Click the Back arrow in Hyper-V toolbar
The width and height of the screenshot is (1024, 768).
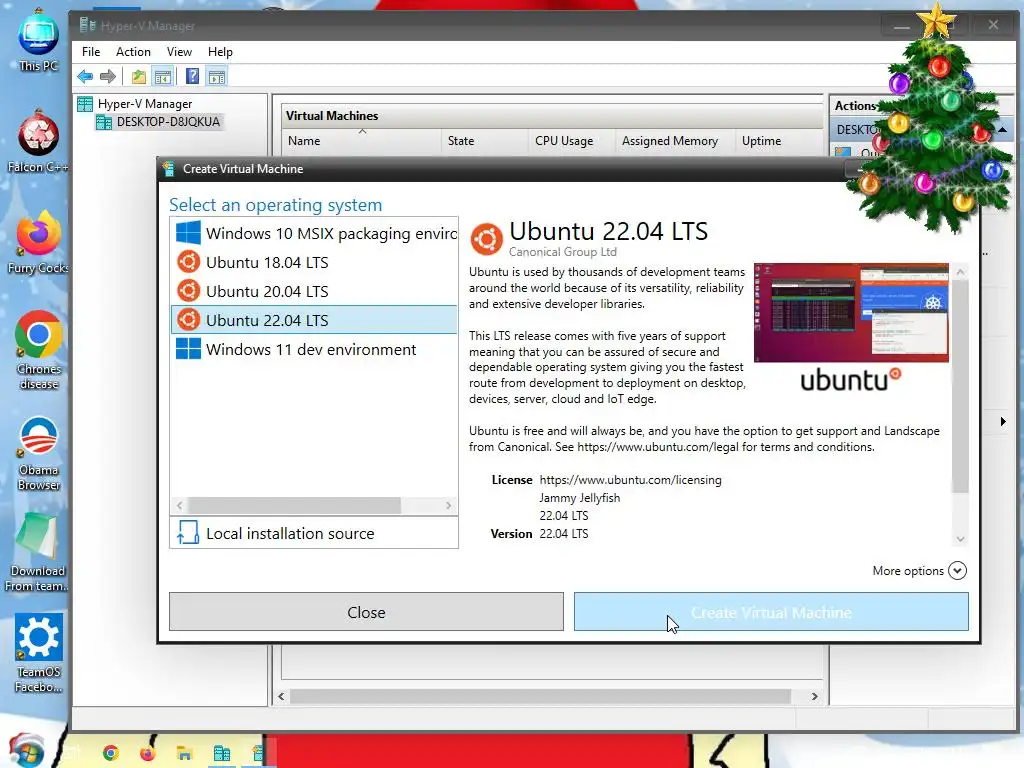(x=85, y=76)
